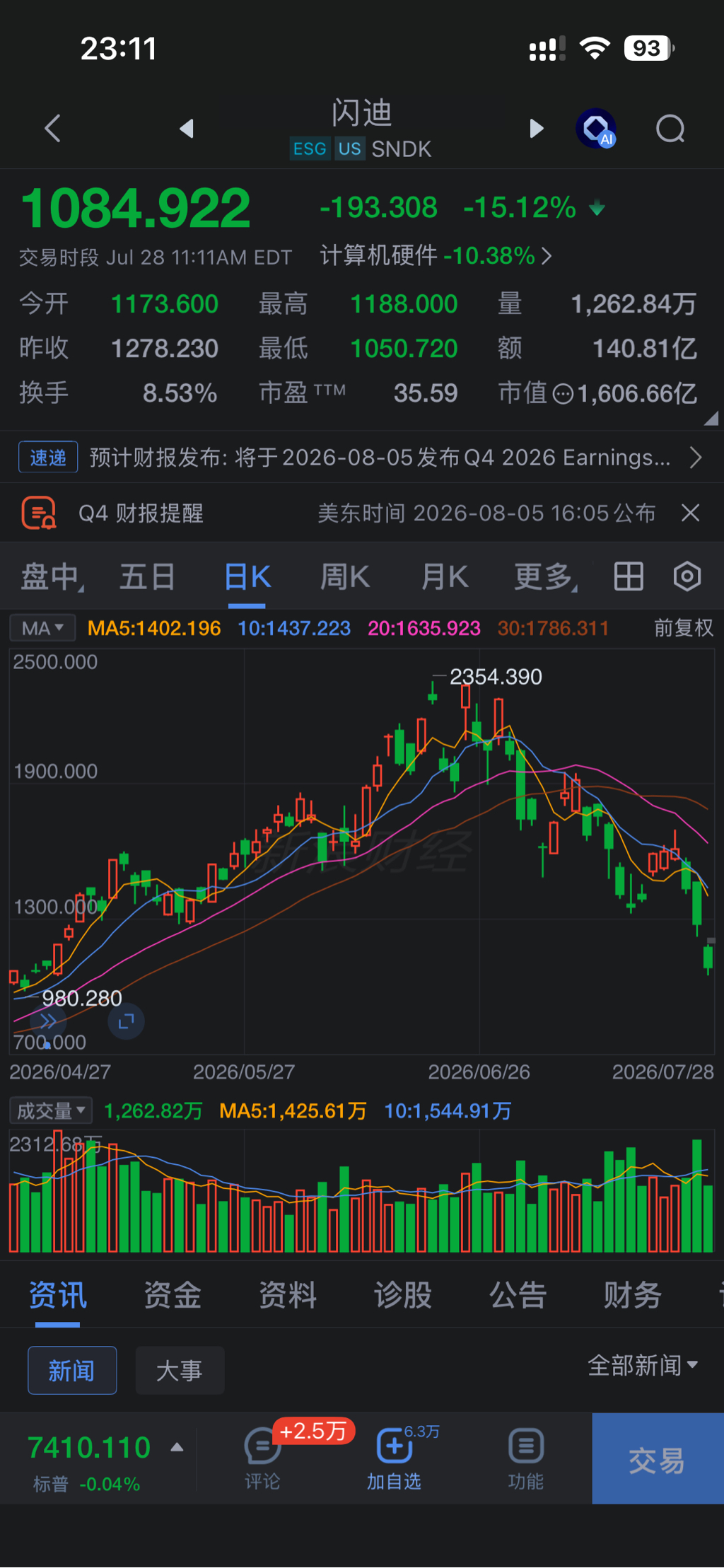
Task: Tap the latest candlestick on the chart
Action: (x=708, y=958)
